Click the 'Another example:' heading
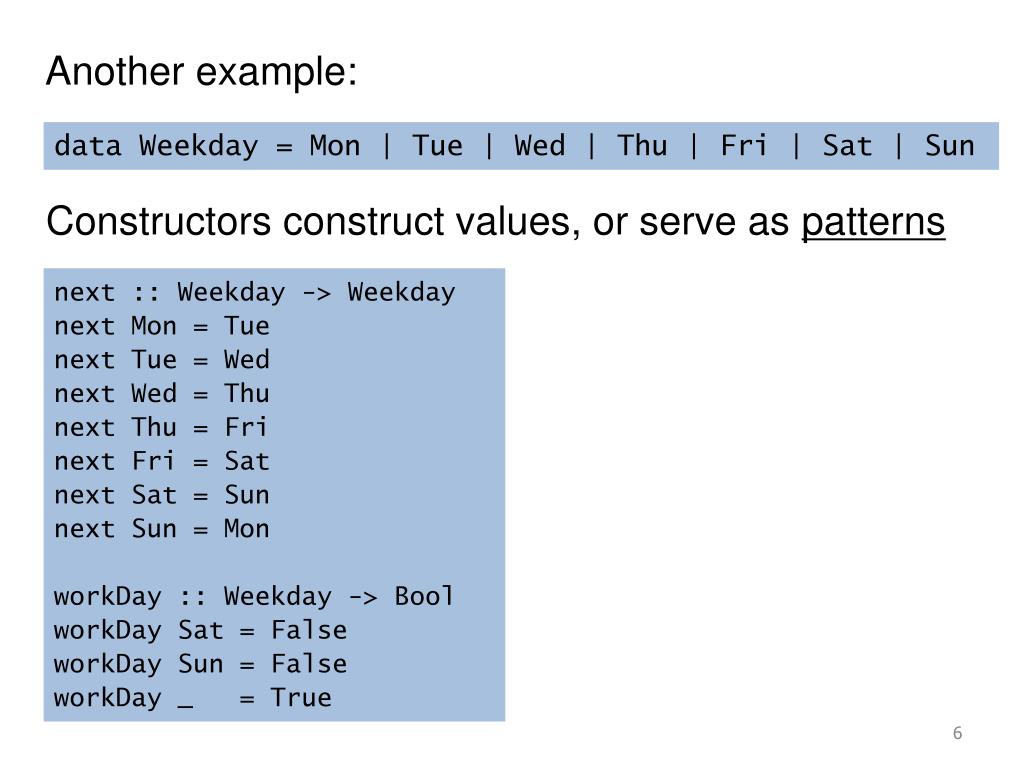Screen dimensions: 1024x768 coord(202,71)
